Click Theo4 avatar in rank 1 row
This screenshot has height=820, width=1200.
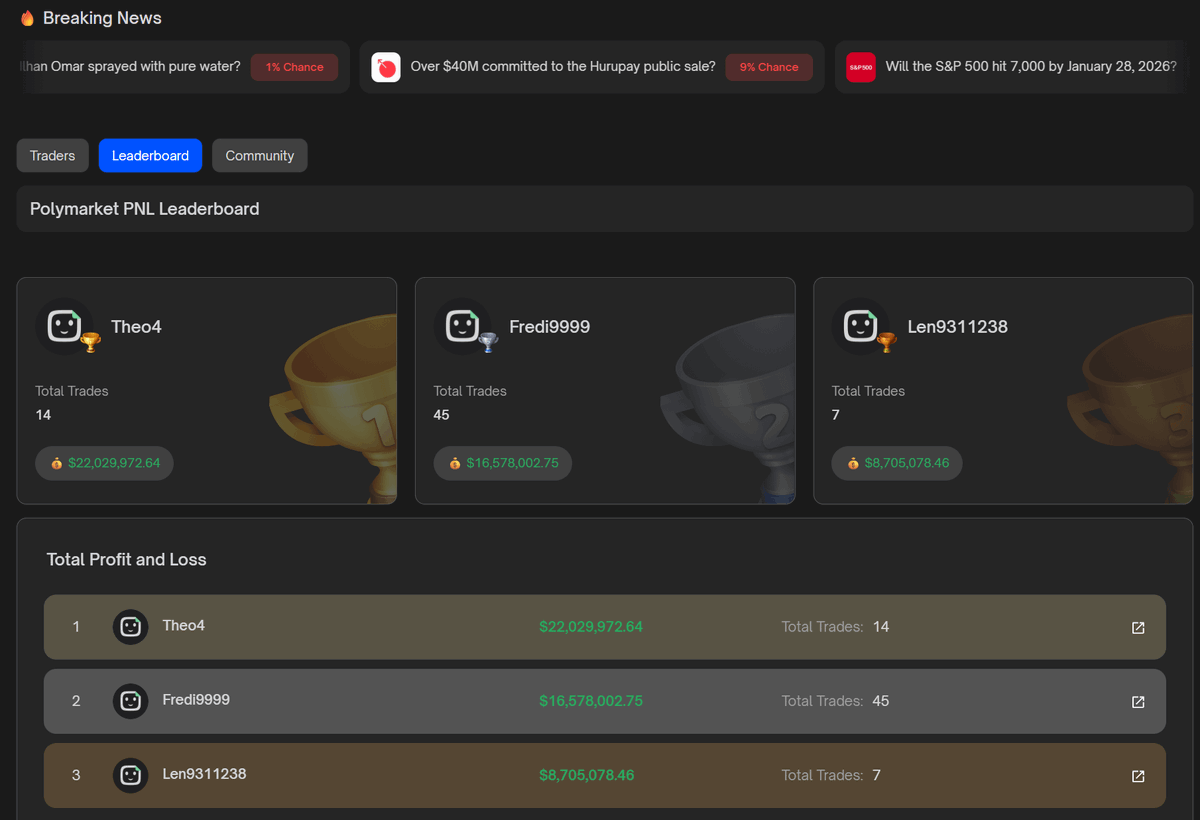click(130, 627)
